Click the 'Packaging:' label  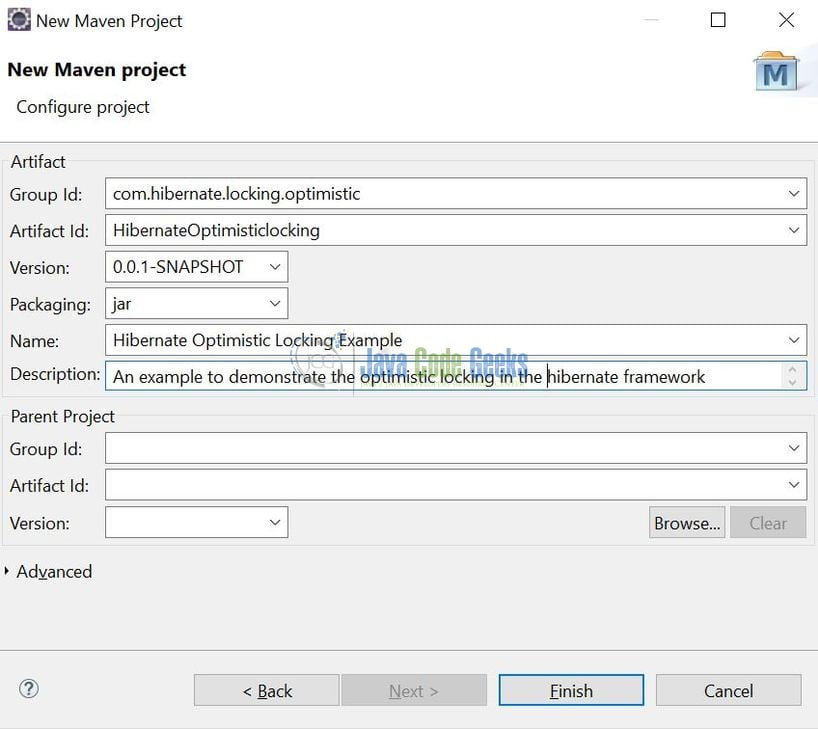coord(50,305)
